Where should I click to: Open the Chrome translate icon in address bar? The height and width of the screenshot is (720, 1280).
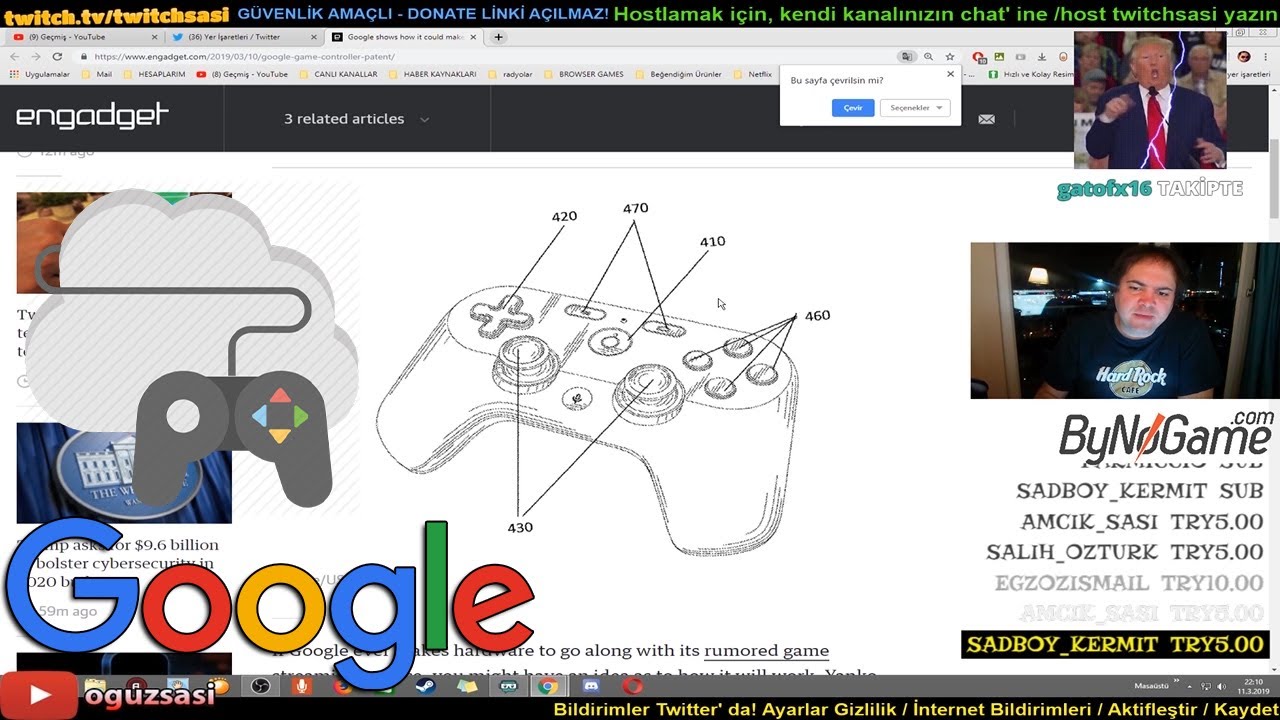[906, 57]
